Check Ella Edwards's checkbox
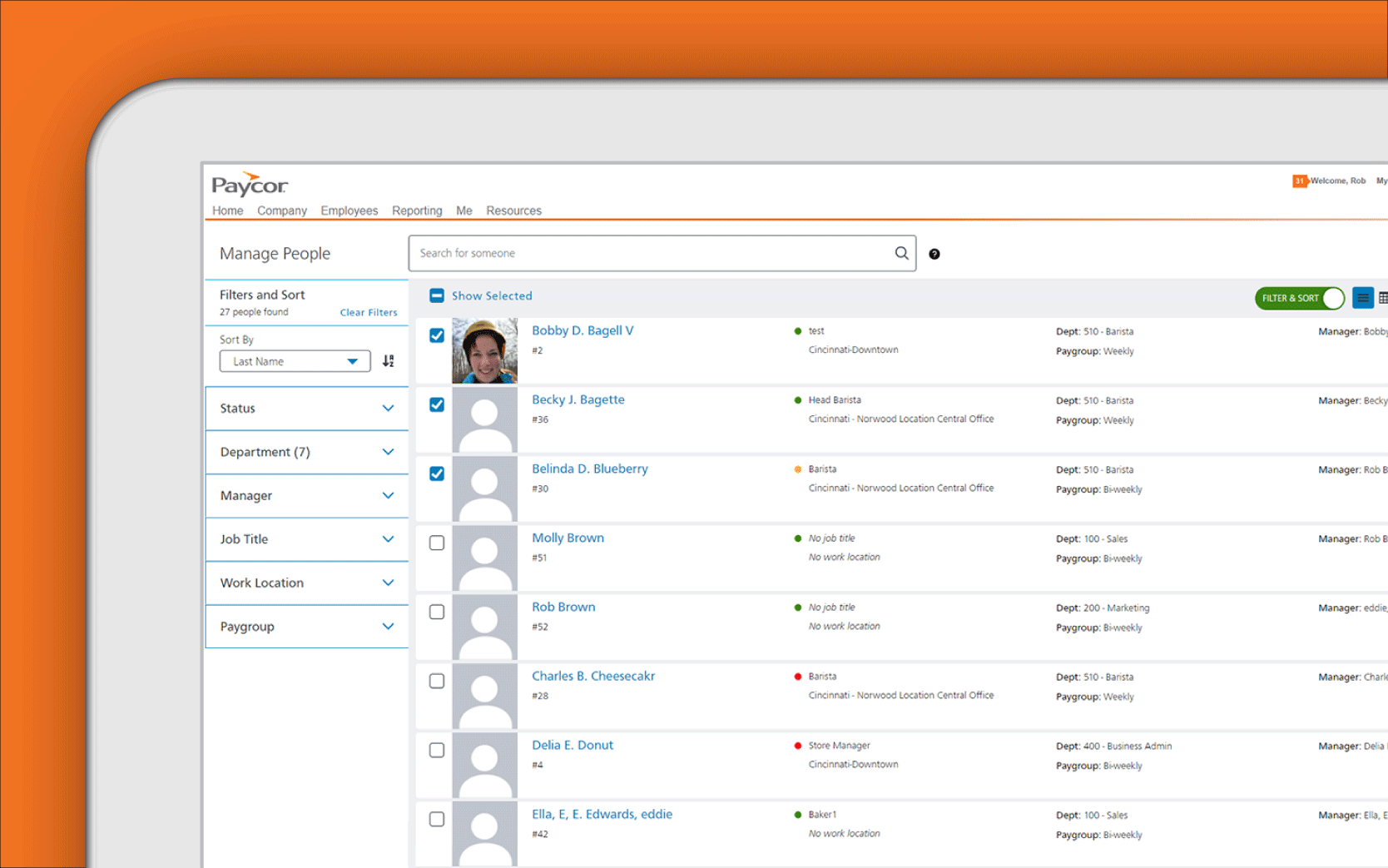1388x868 pixels. [437, 819]
